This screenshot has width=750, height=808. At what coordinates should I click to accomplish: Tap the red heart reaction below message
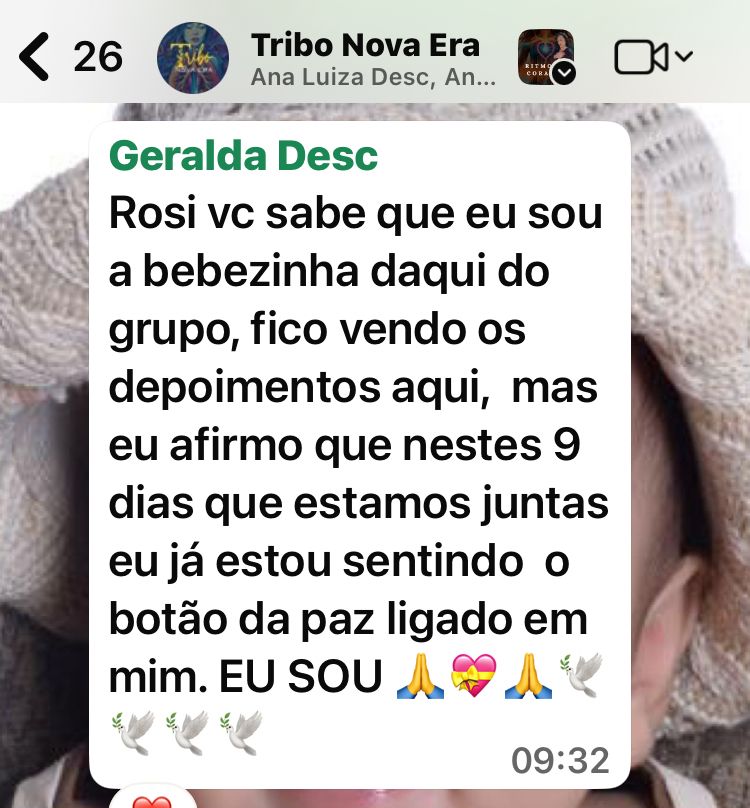[x=152, y=800]
